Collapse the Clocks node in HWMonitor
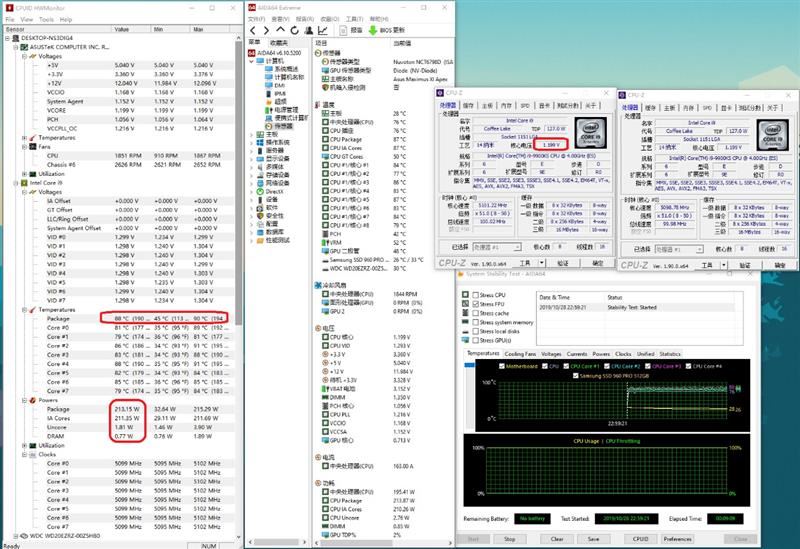This screenshot has width=800, height=549. coord(24,454)
